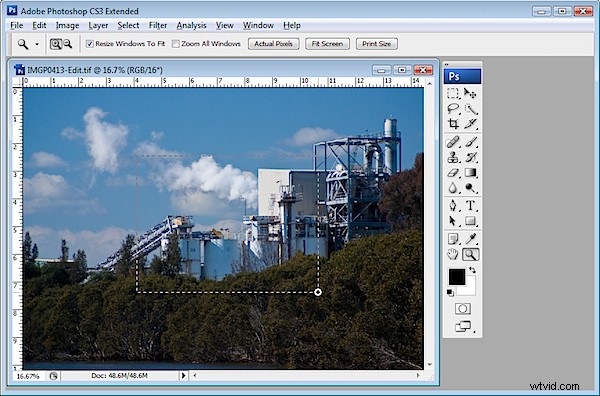Select the Hand tool
This screenshot has width=600, height=396.
453,254
